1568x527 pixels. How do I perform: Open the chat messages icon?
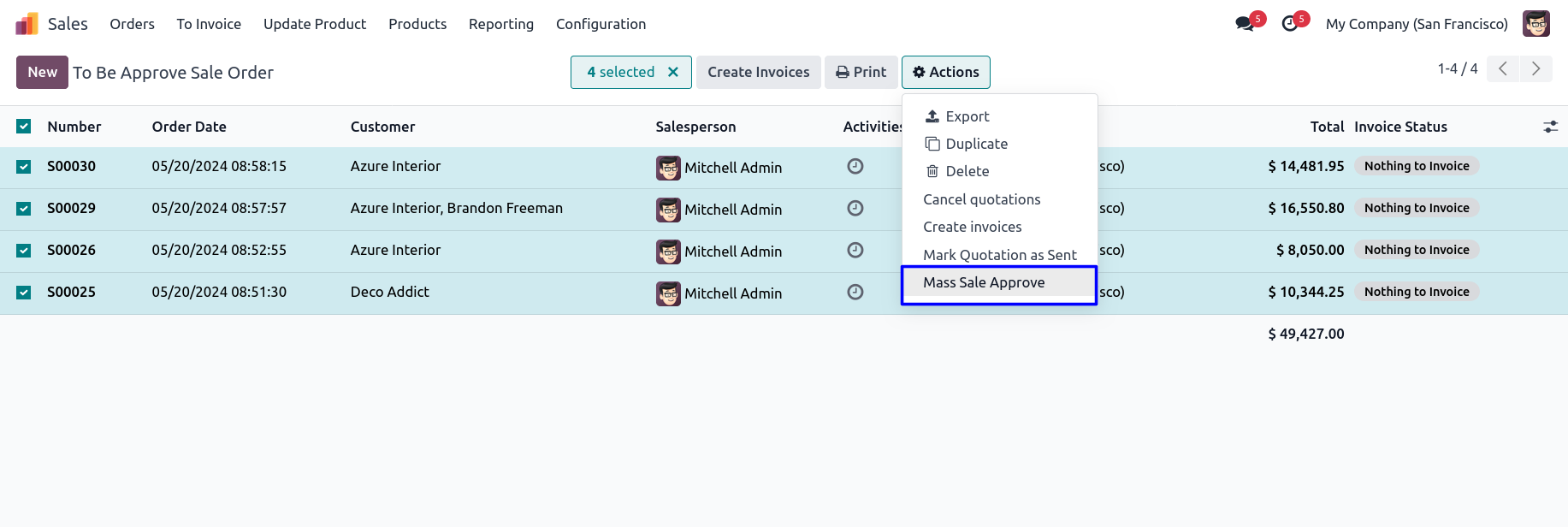click(x=1245, y=24)
